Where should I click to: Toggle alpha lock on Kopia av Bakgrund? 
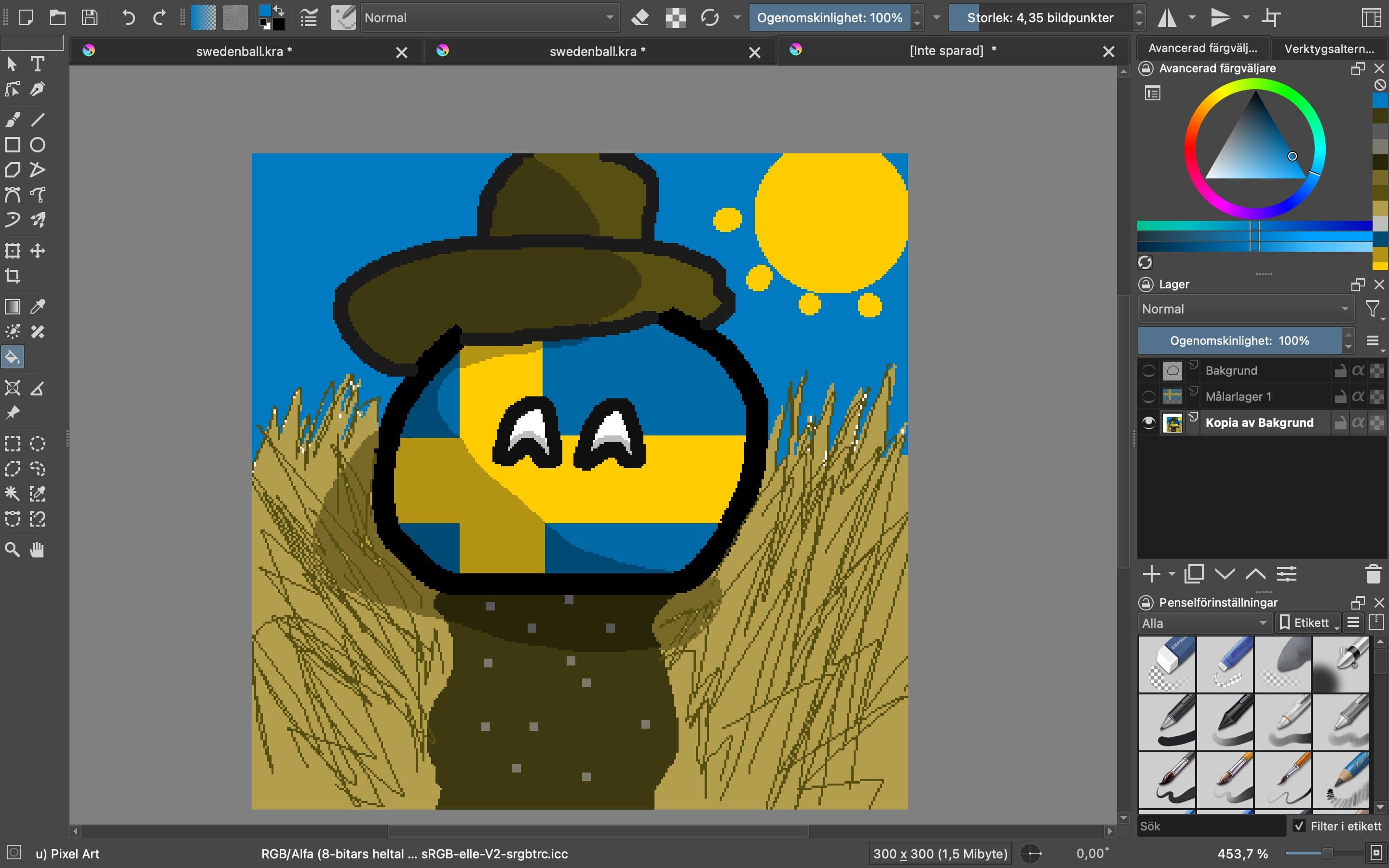pos(1376,422)
